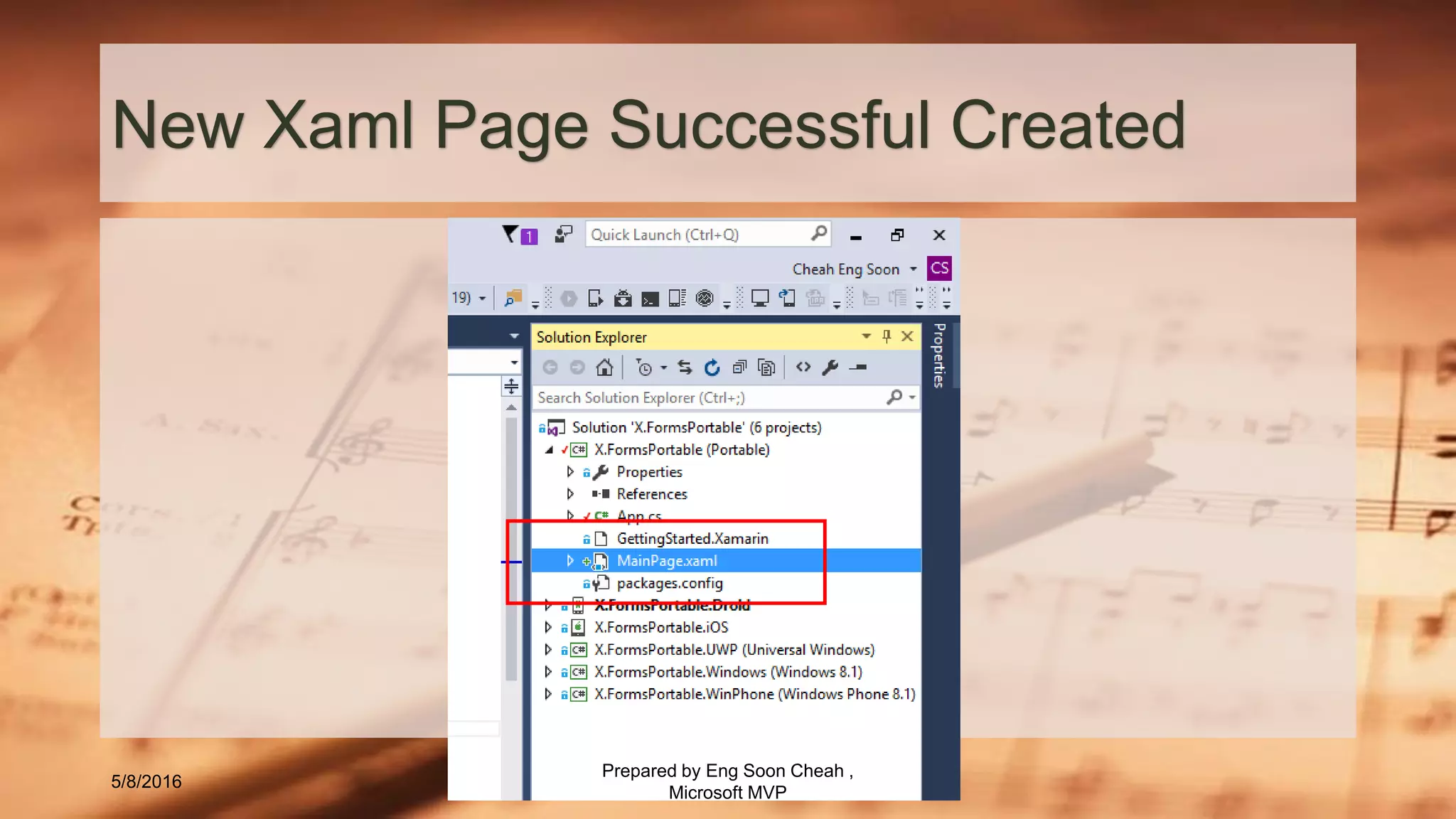1456x819 pixels.
Task: Click the device with play arrow toolbar icon
Action: (596, 299)
